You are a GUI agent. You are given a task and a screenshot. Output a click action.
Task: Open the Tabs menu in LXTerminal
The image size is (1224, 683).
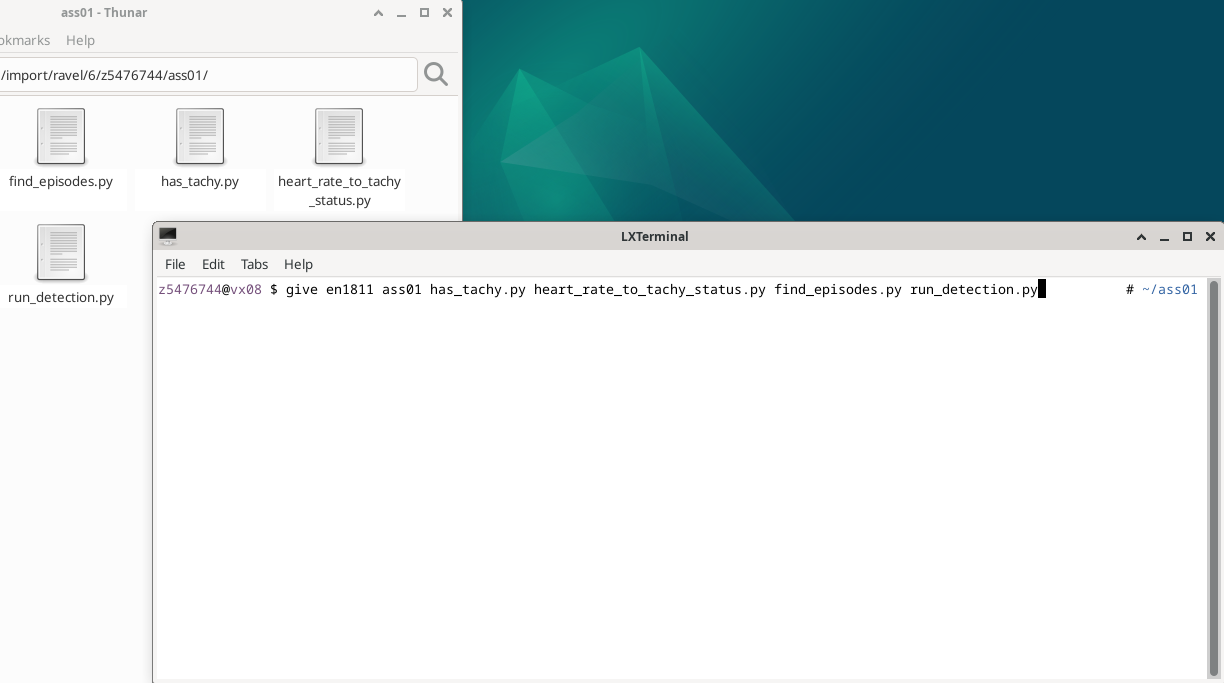coord(254,264)
